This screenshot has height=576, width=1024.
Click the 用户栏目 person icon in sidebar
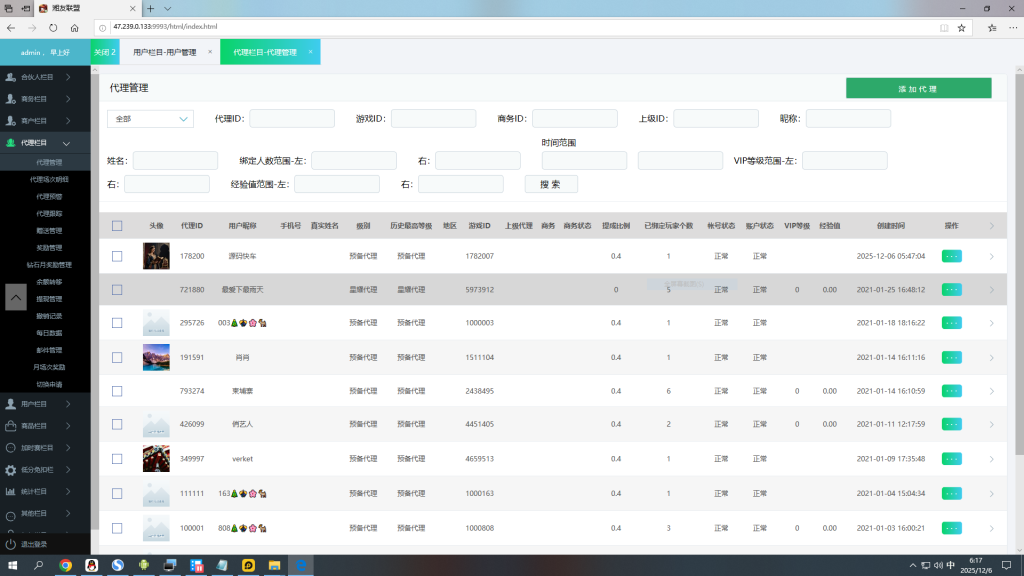pyautogui.click(x=11, y=404)
